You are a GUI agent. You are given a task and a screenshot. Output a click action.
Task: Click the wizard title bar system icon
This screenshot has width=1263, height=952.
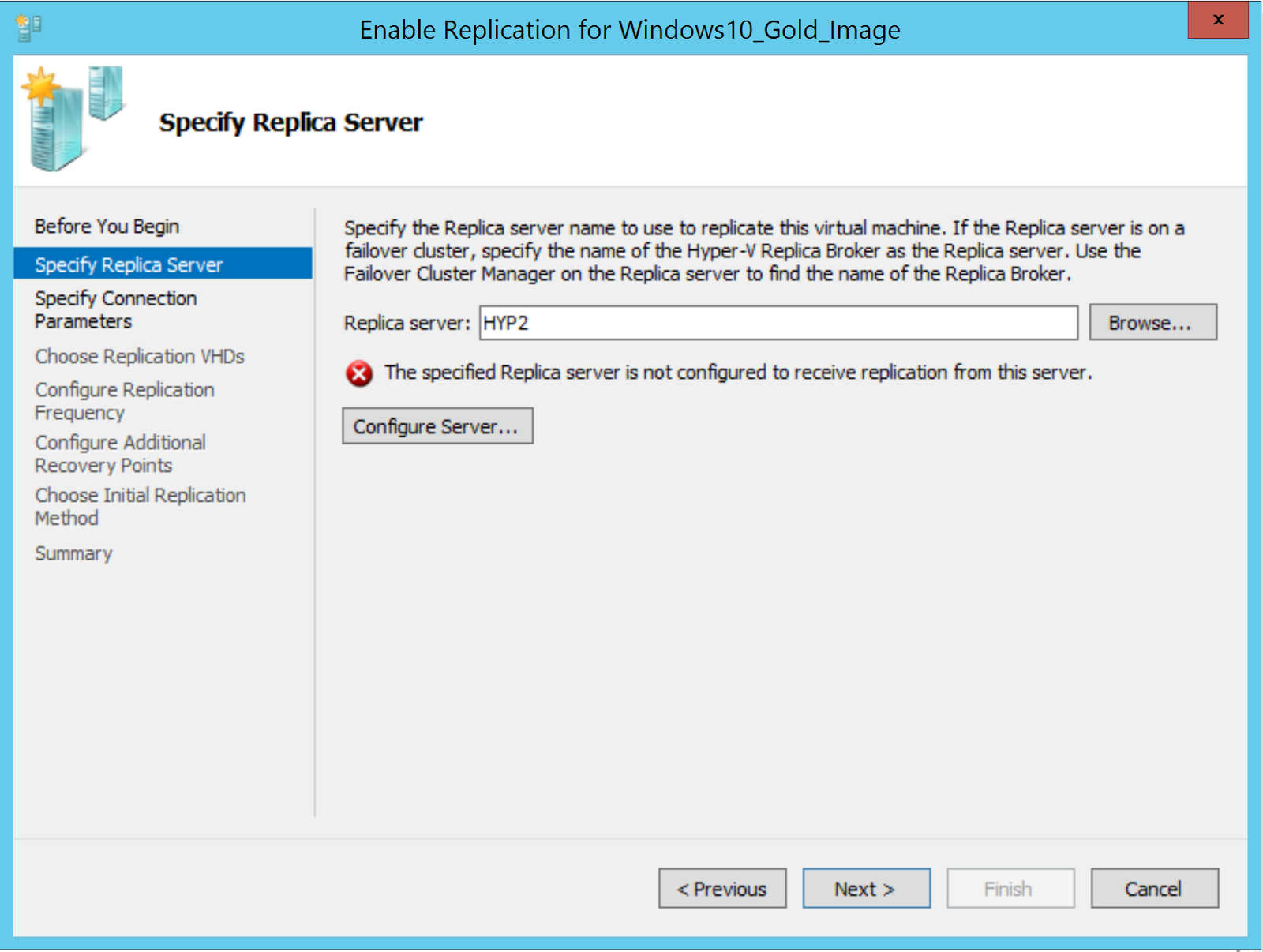[x=28, y=28]
